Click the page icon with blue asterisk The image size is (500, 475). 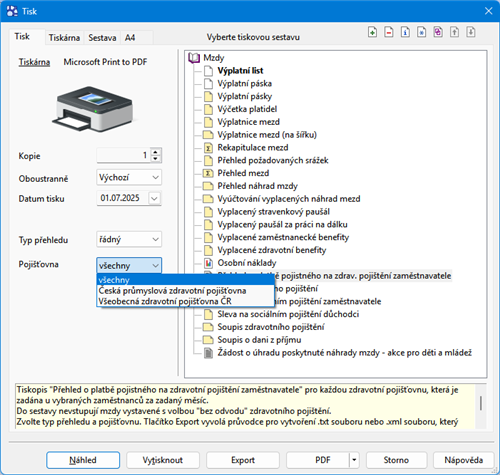(x=421, y=32)
